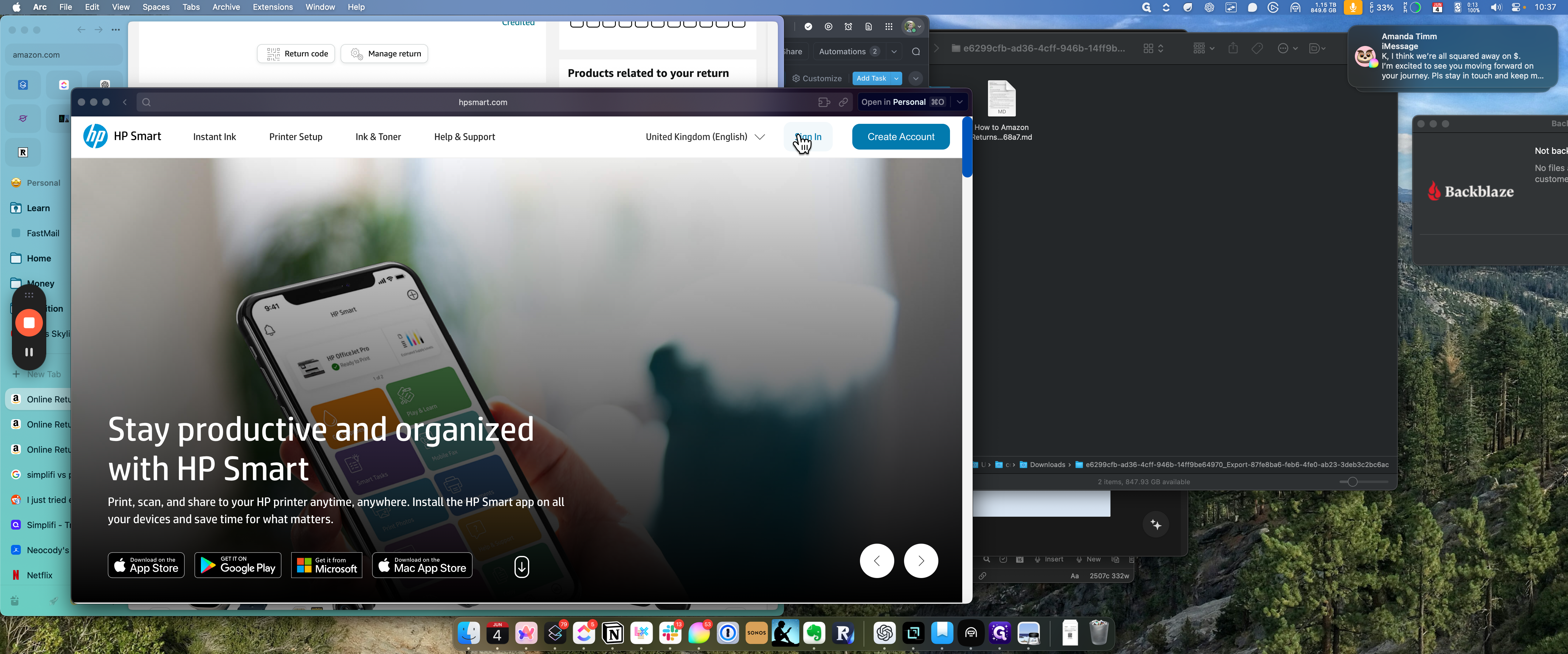Open the Learn folder in Arc sidebar
This screenshot has width=1568, height=654.
[x=38, y=208]
